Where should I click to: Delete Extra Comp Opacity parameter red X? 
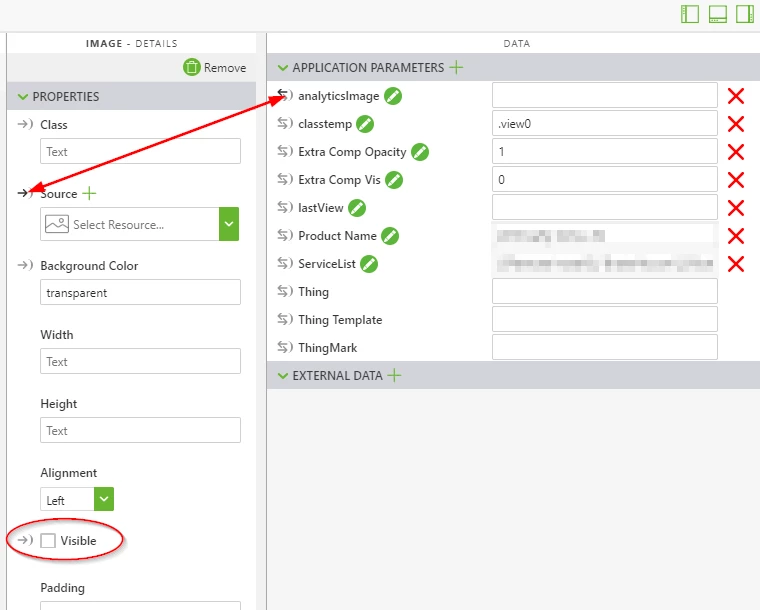pos(736,152)
